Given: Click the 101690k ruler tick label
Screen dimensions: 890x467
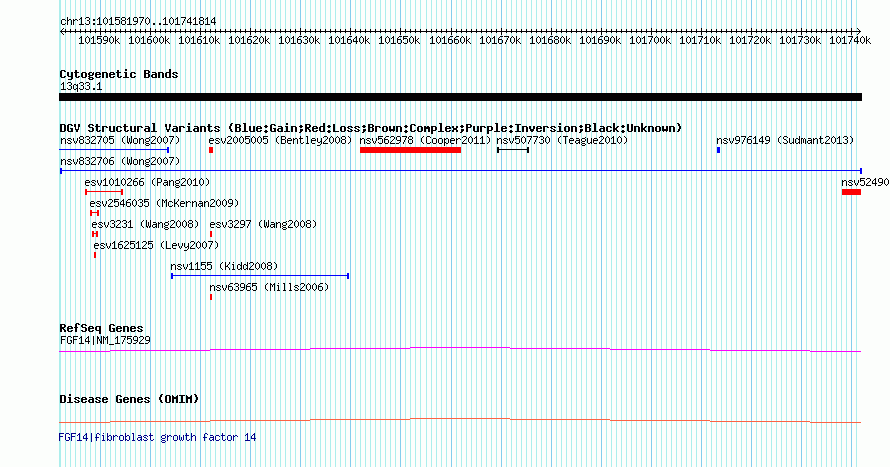Looking at the screenshot, I should [600, 40].
